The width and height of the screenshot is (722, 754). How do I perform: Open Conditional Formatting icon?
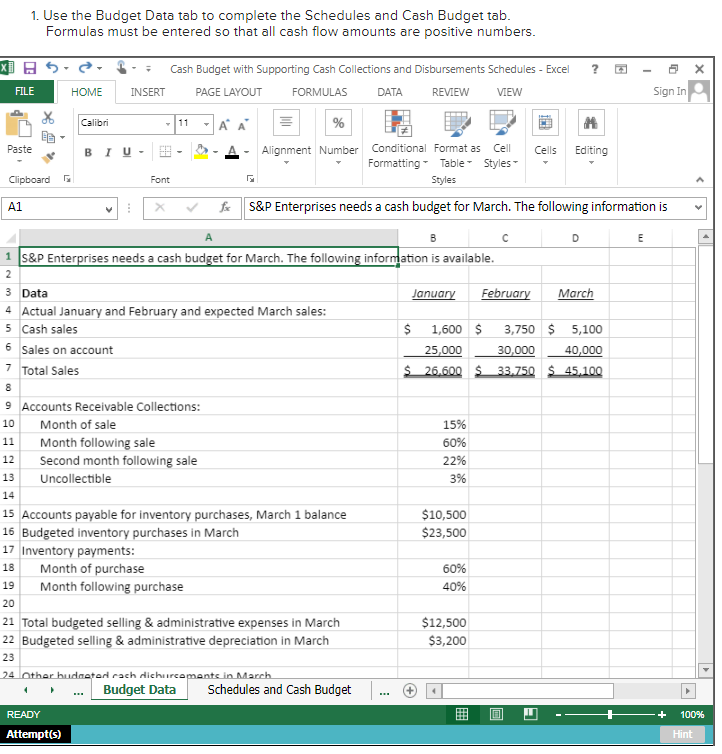398,123
